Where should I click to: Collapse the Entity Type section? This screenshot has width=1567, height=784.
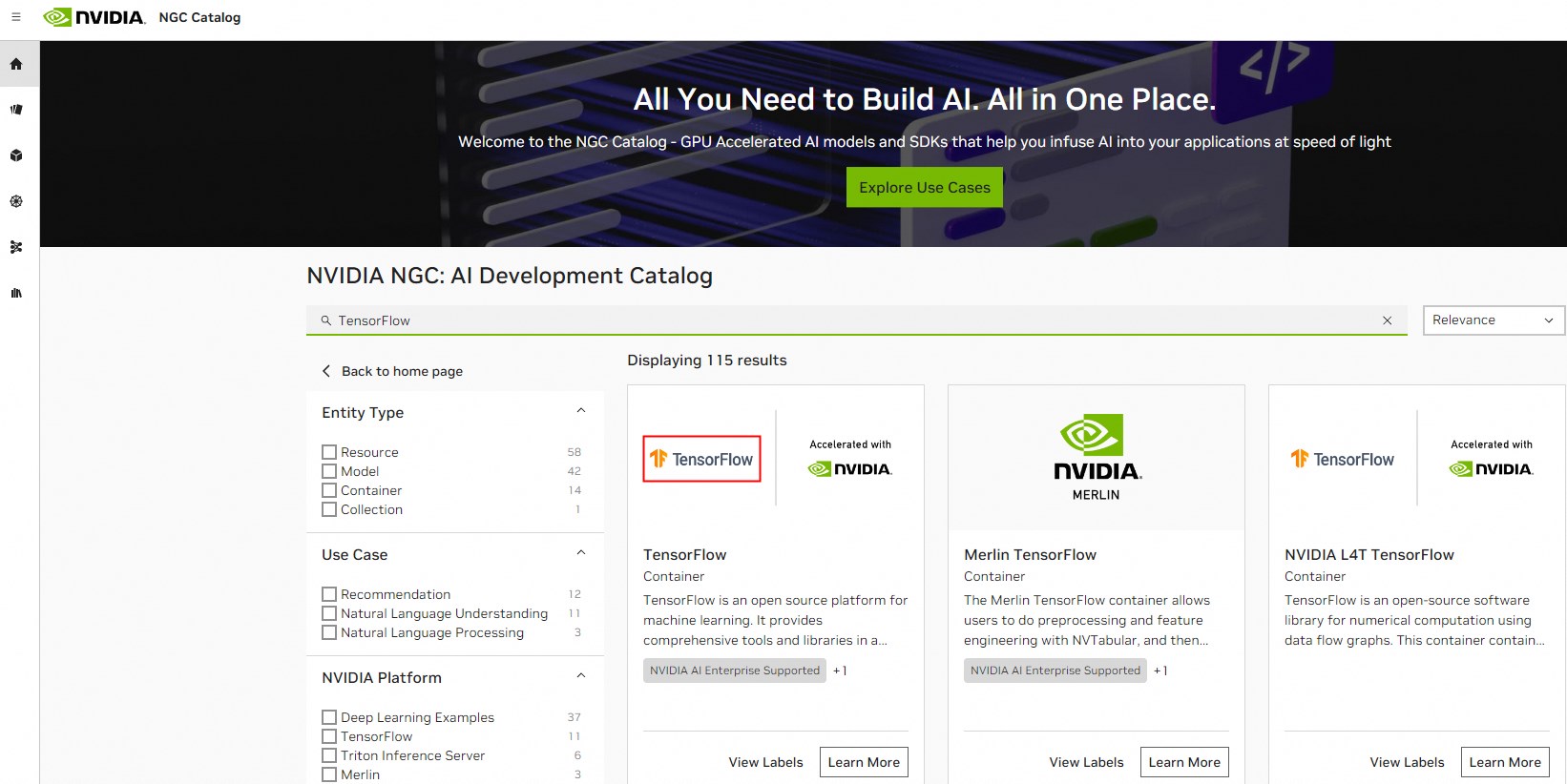(x=581, y=411)
